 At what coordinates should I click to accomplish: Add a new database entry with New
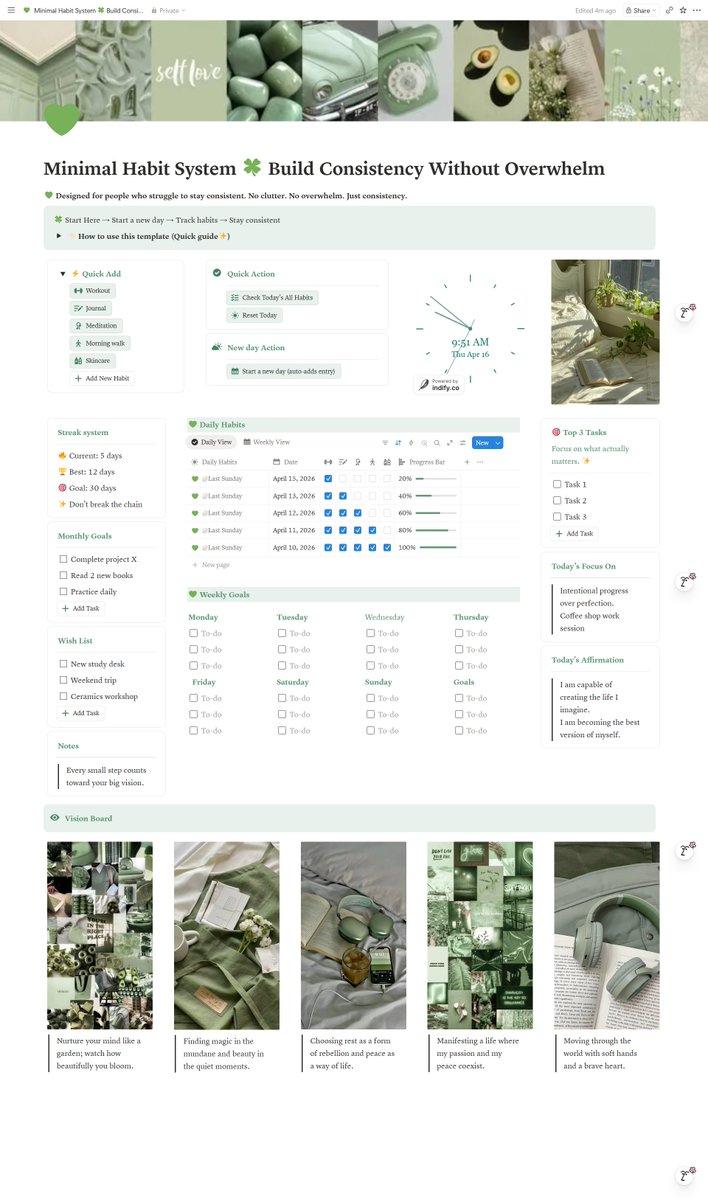coord(482,443)
